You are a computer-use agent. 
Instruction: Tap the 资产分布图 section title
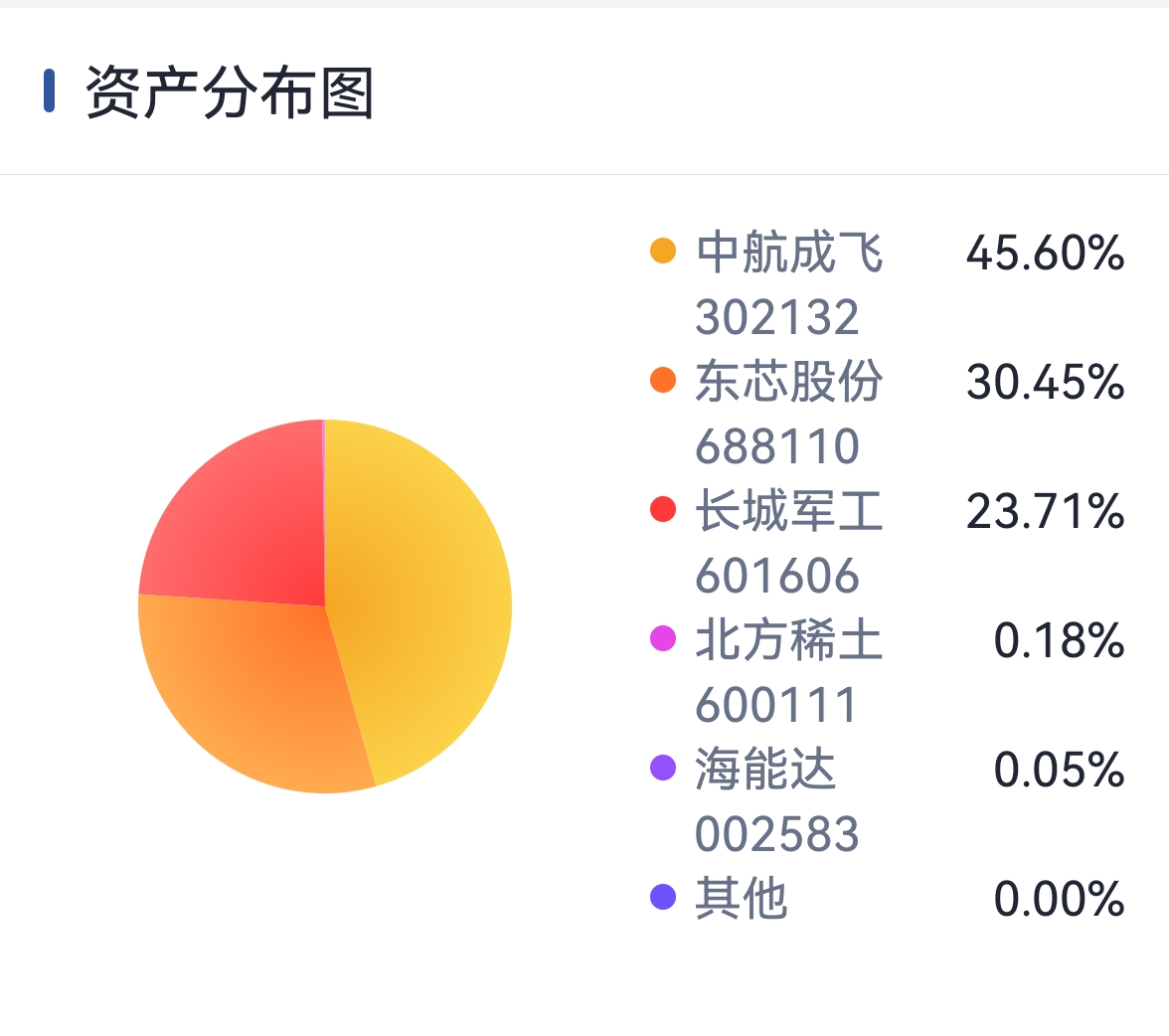[230, 92]
